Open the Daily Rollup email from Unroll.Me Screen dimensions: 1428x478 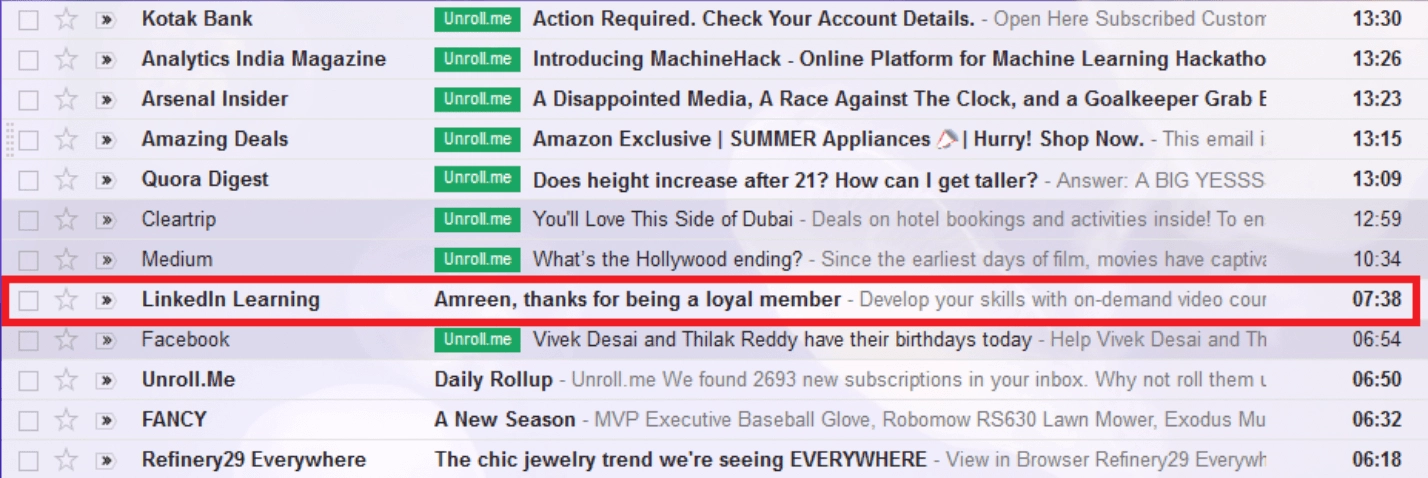coord(493,379)
